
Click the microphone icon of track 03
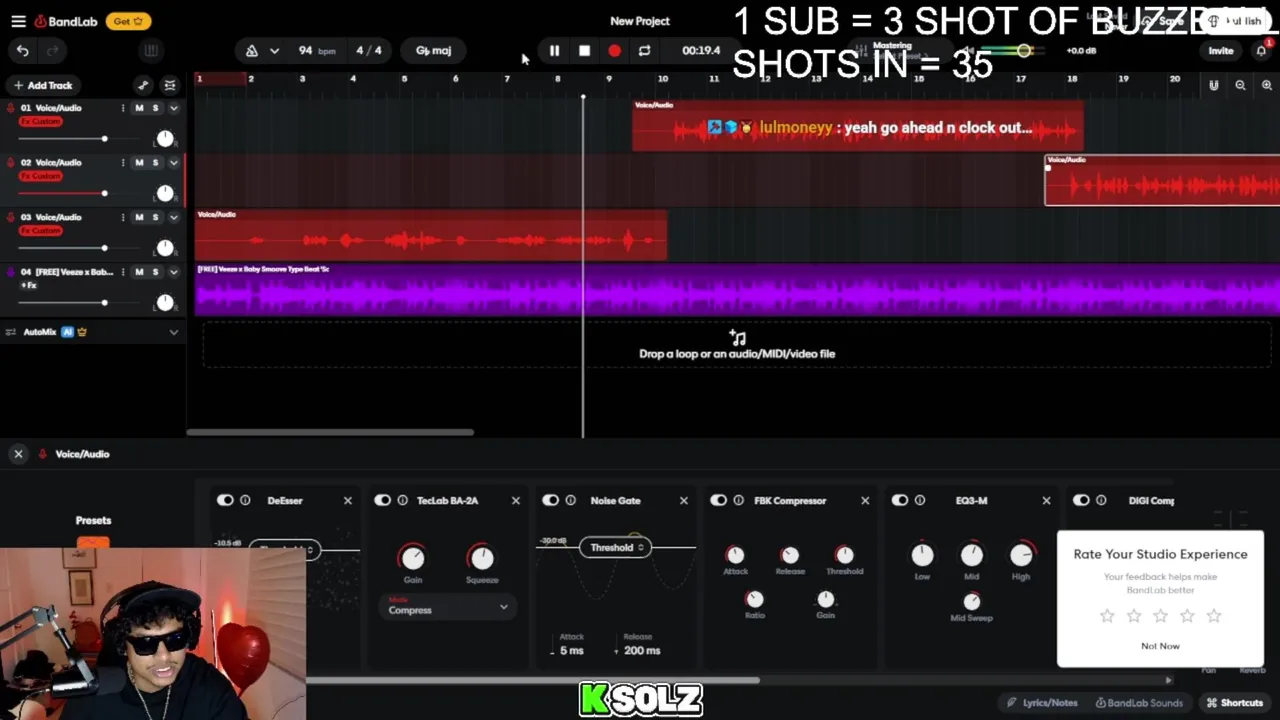[x=11, y=217]
